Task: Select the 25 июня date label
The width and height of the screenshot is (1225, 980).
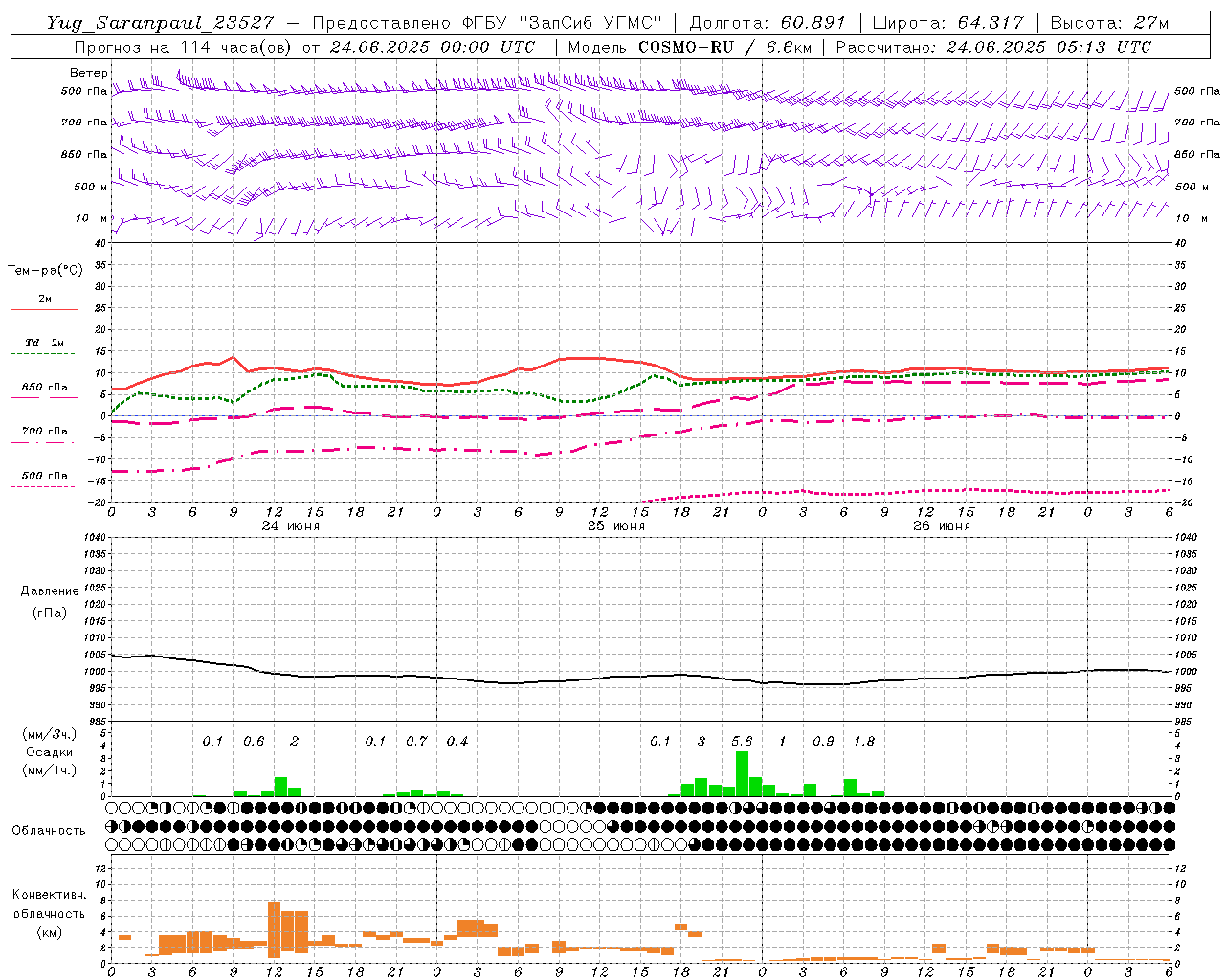Action: tap(616, 526)
